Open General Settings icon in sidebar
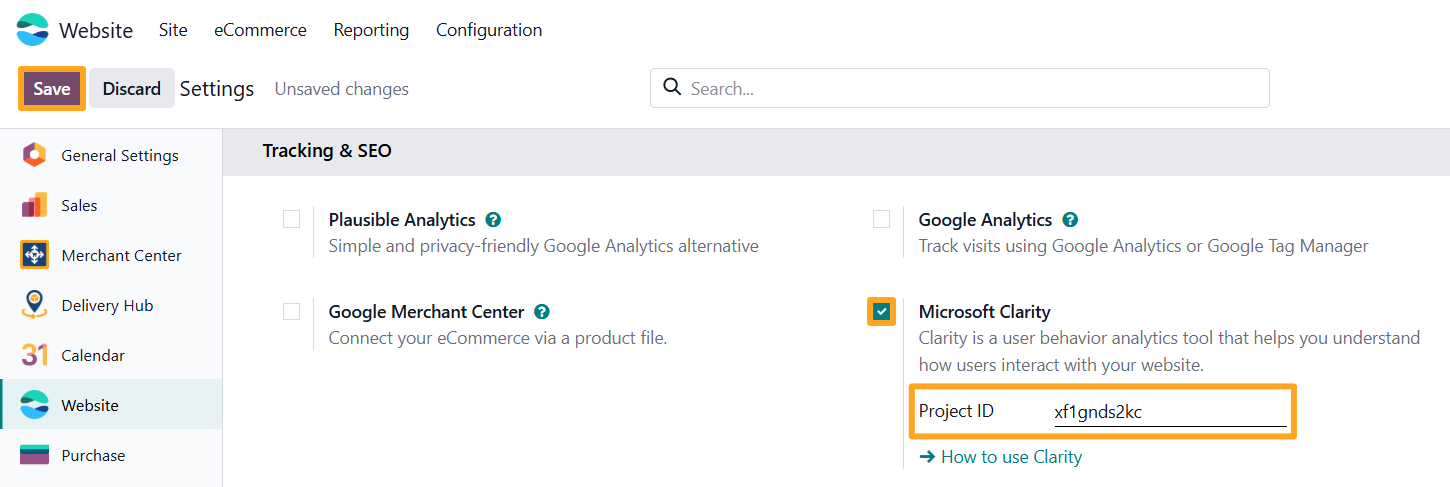The height and width of the screenshot is (487, 1450). click(x=34, y=155)
